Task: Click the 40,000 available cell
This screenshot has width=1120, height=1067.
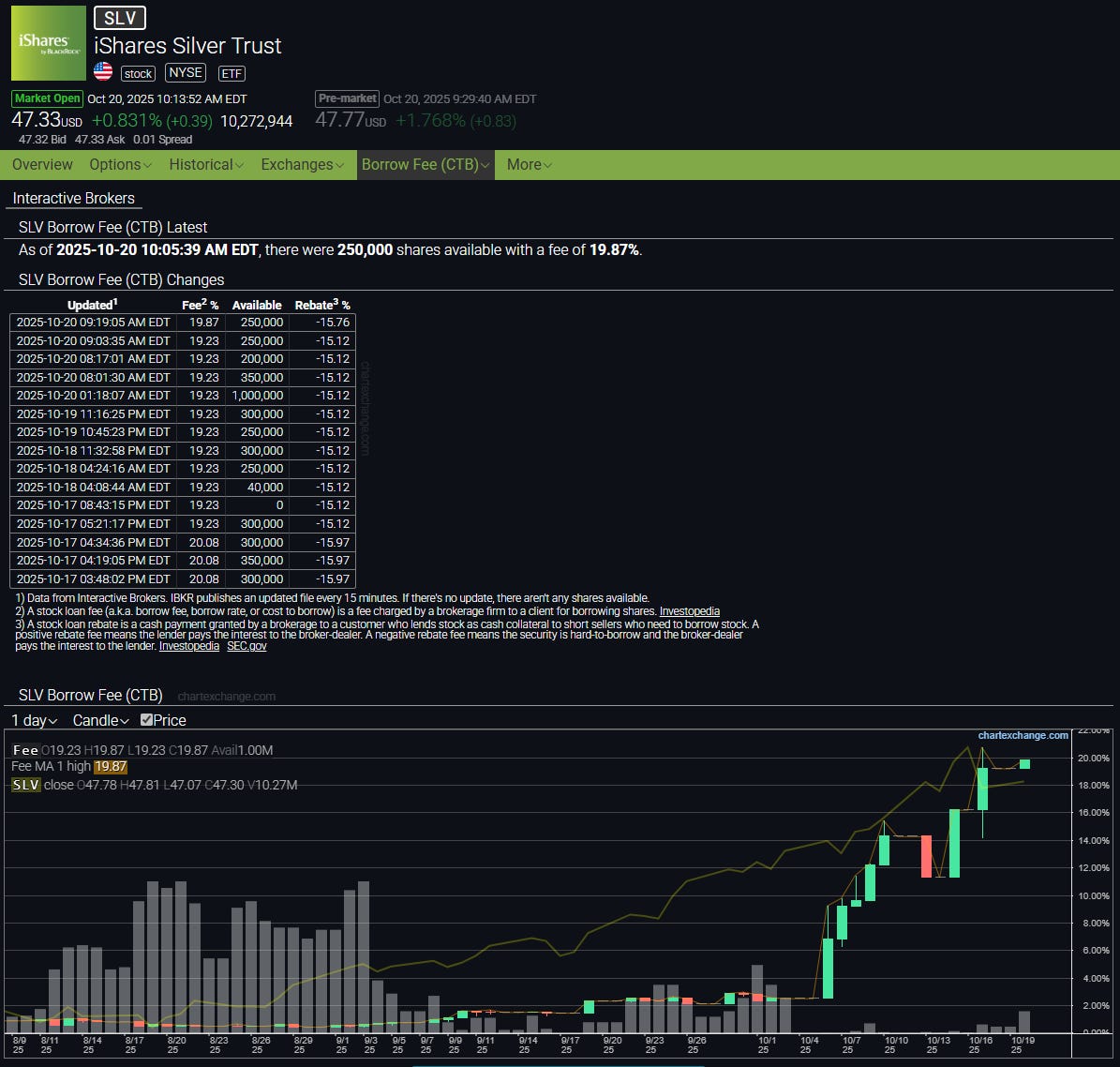Action: coord(257,487)
